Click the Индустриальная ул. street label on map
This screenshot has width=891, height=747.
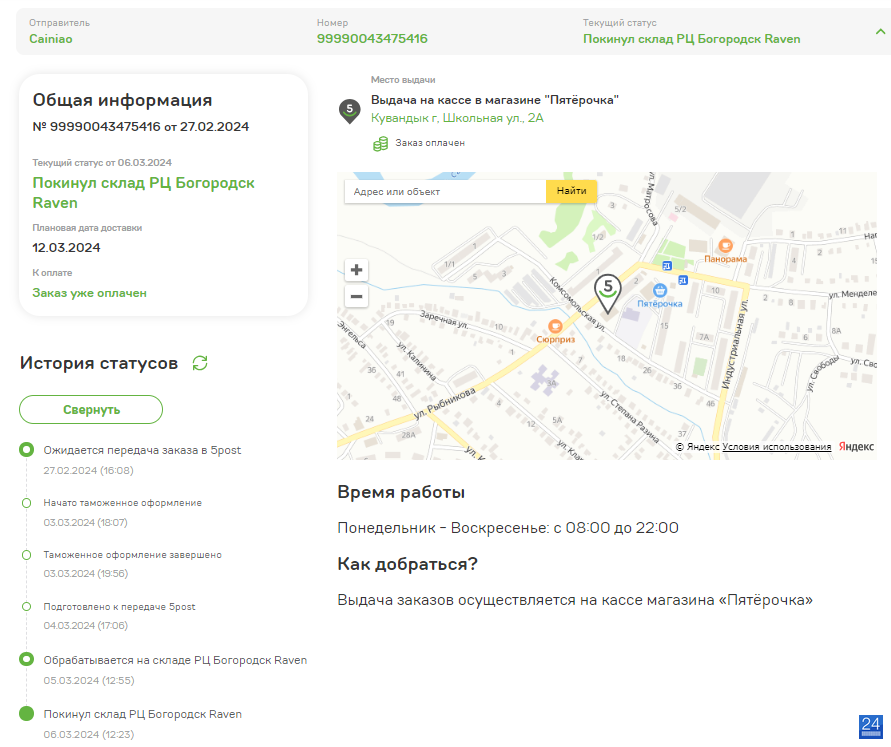click(735, 344)
